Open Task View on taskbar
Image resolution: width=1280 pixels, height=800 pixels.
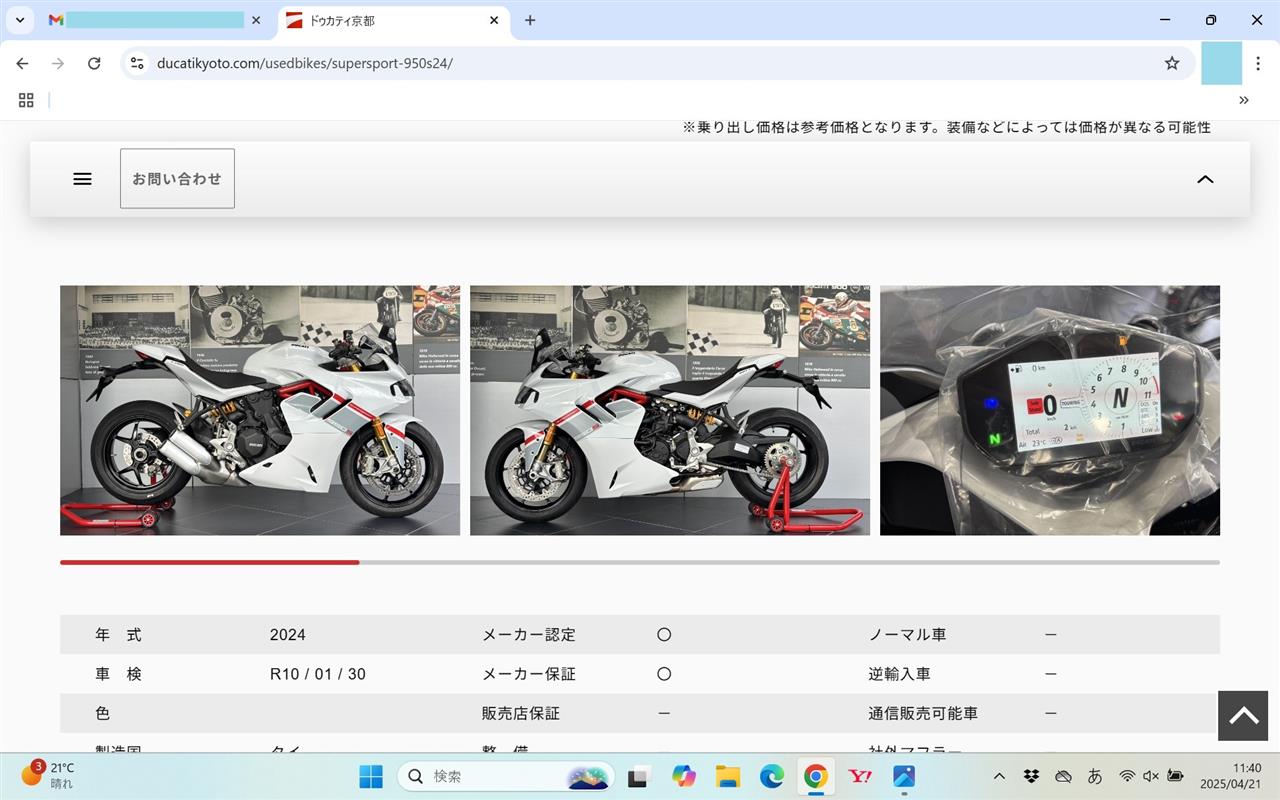pos(638,776)
